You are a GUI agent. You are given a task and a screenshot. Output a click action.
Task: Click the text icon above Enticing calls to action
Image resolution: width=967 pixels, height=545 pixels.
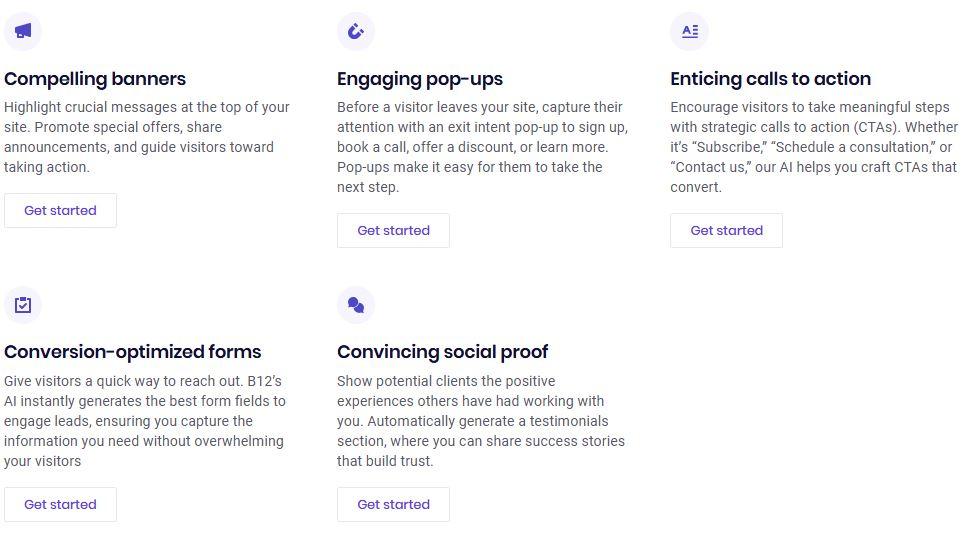click(x=689, y=31)
